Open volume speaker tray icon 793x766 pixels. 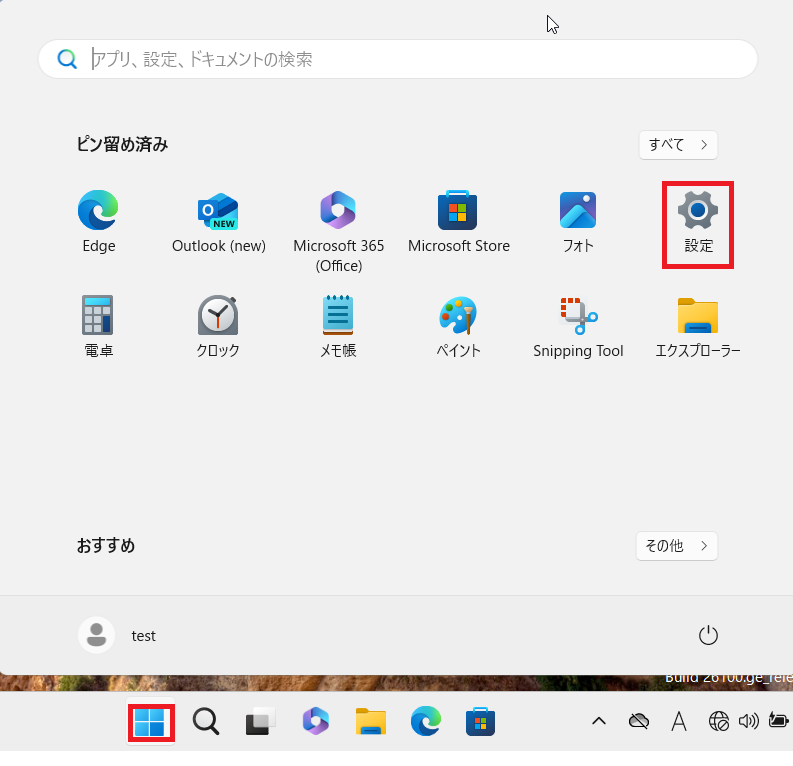(748, 721)
